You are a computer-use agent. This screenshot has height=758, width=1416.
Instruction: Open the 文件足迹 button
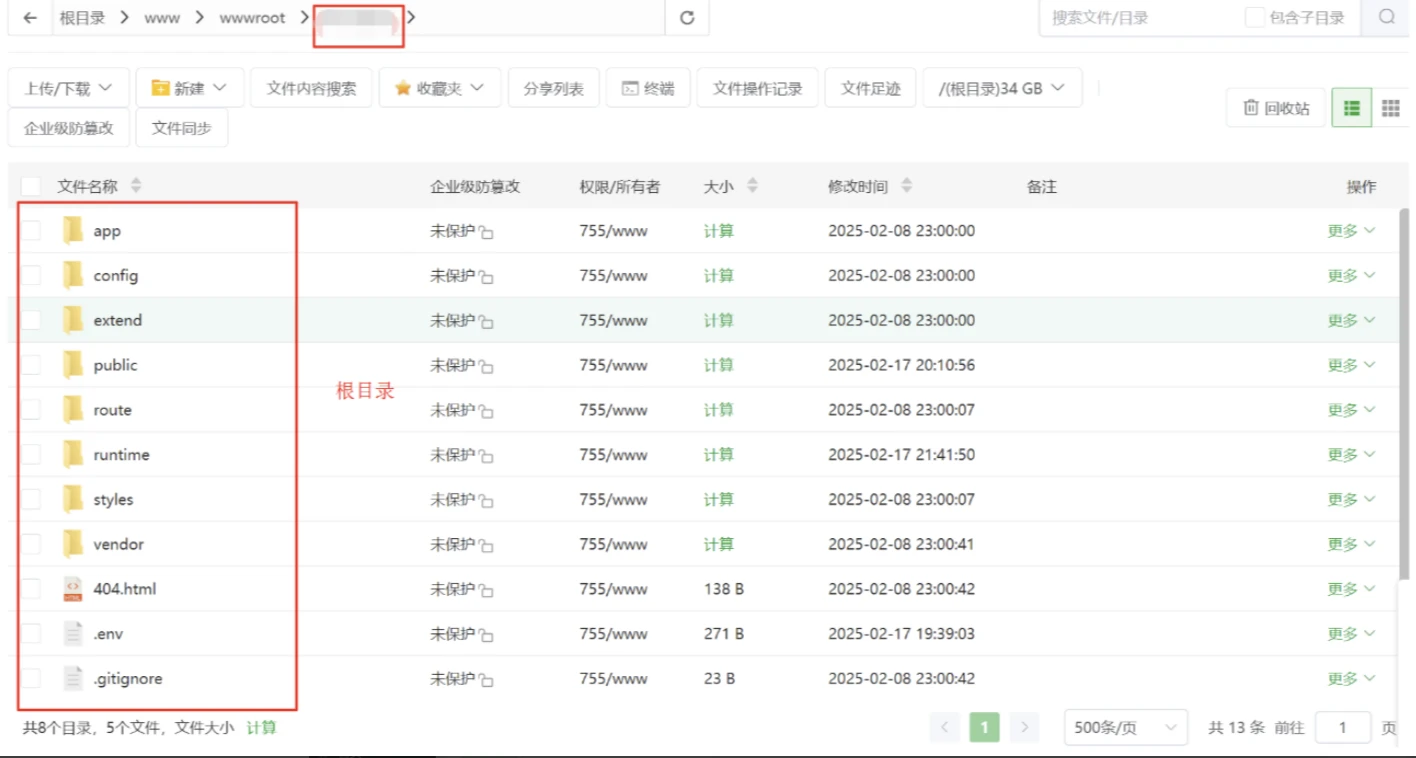point(872,87)
